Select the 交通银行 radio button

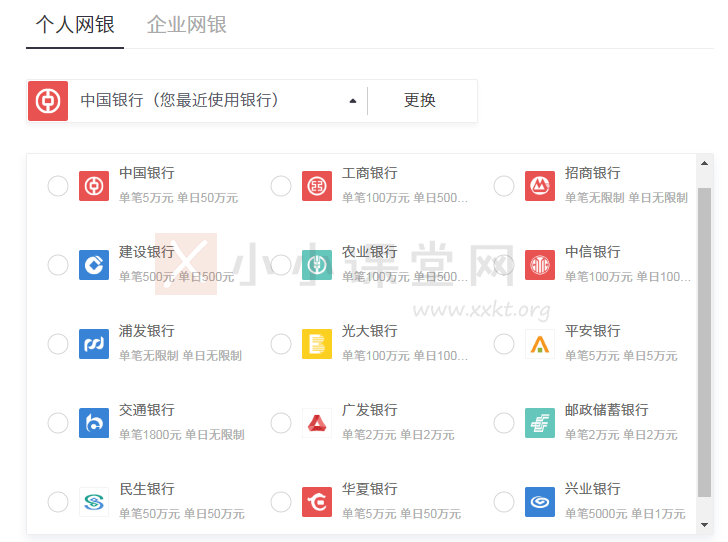58,423
